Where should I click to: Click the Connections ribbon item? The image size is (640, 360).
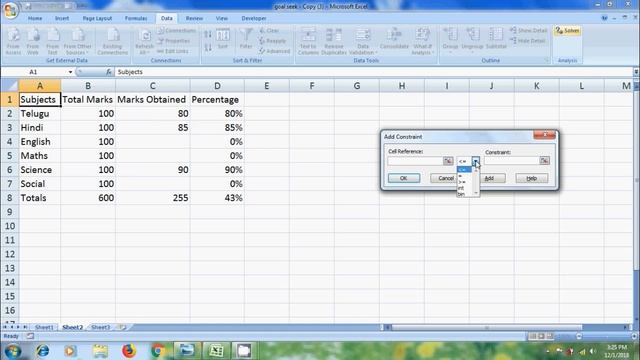[177, 31]
